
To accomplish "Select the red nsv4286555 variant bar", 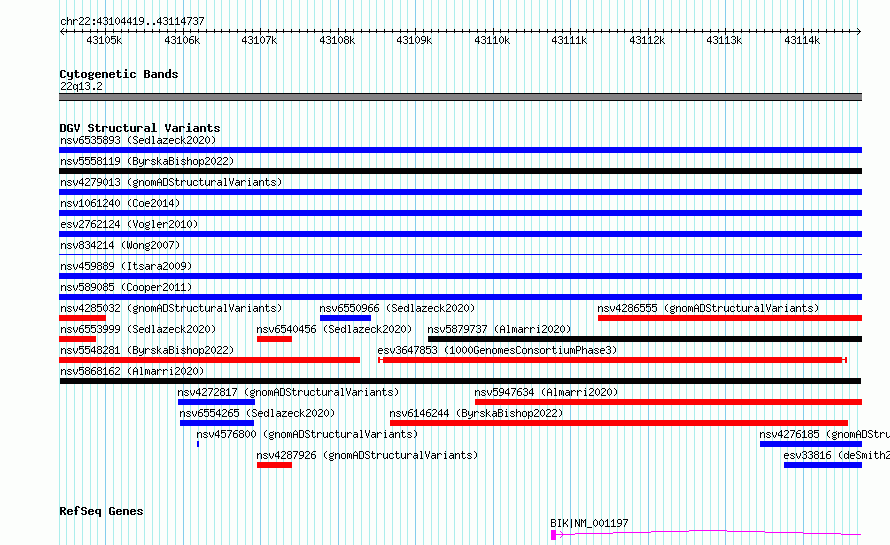I will (x=730, y=318).
